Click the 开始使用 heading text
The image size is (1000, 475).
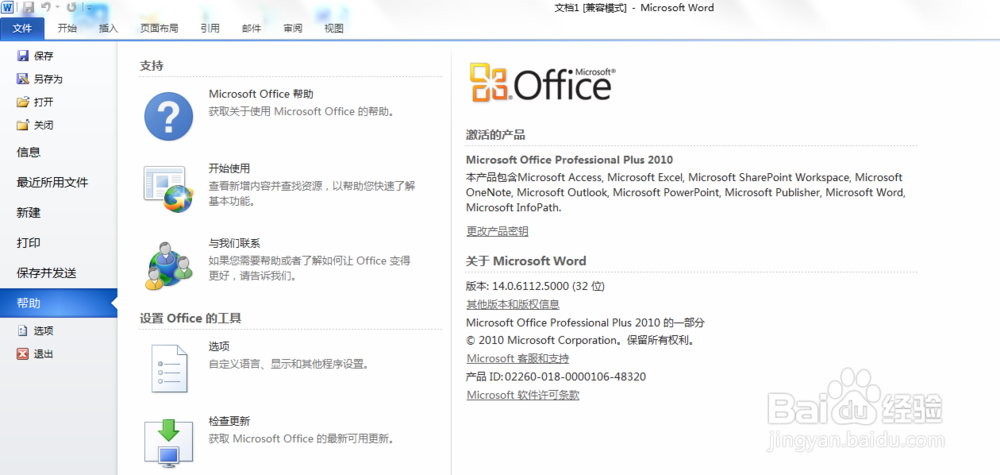(x=229, y=168)
